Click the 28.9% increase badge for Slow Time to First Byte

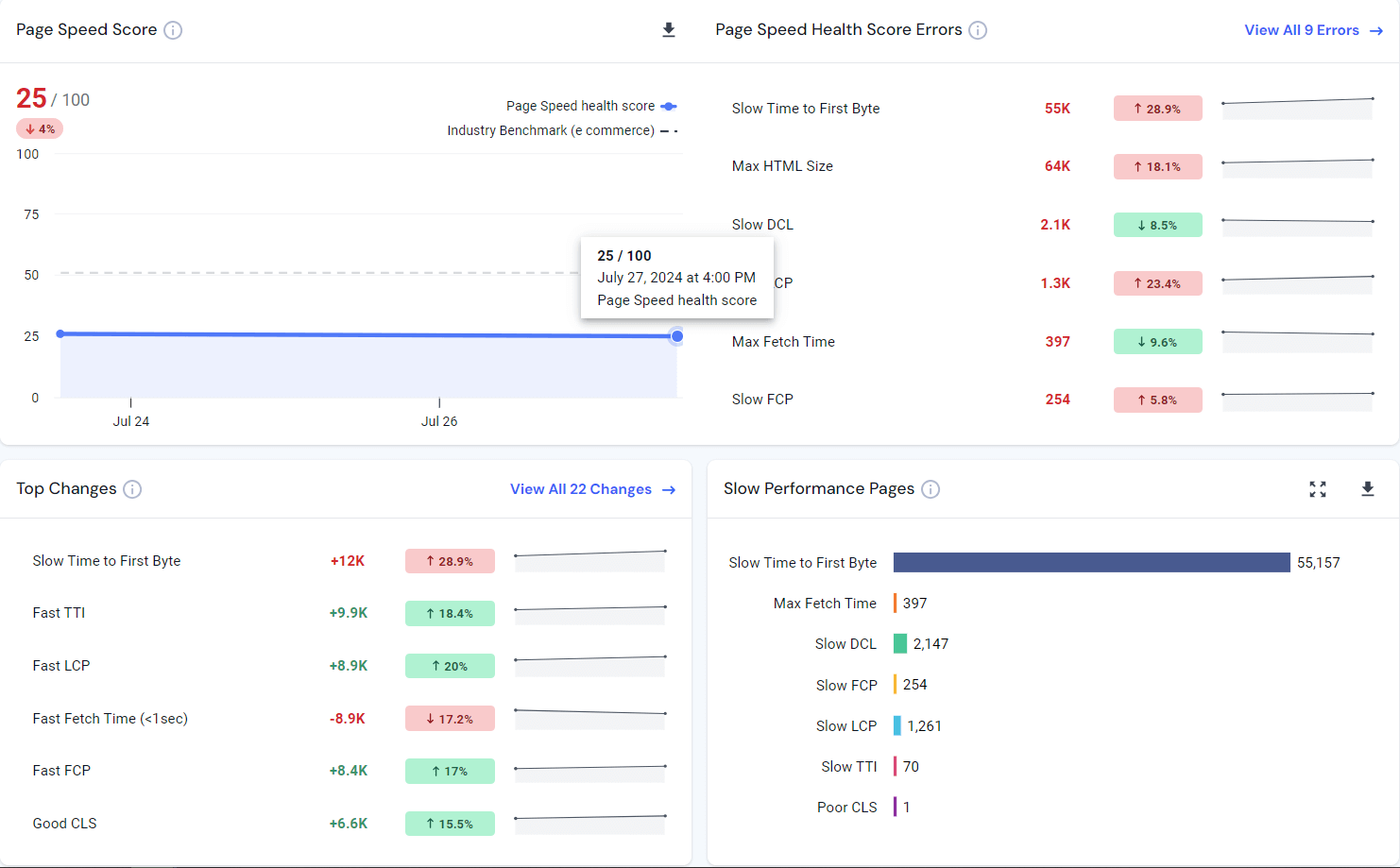pyautogui.click(x=1157, y=108)
